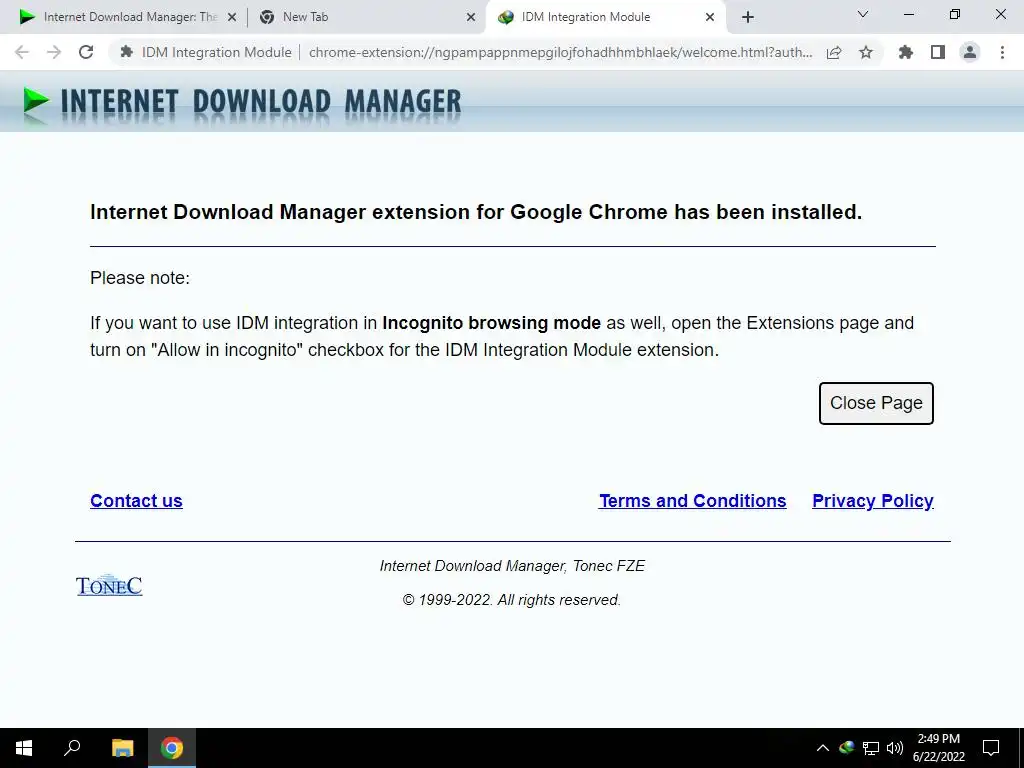
Task: Open network status tray icon
Action: (871, 748)
